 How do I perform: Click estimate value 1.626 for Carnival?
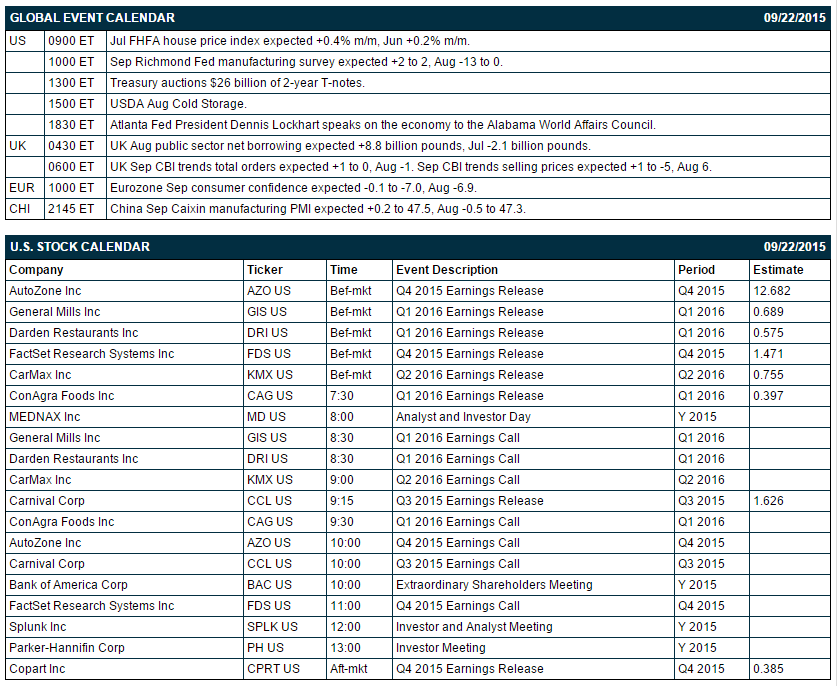769,501
